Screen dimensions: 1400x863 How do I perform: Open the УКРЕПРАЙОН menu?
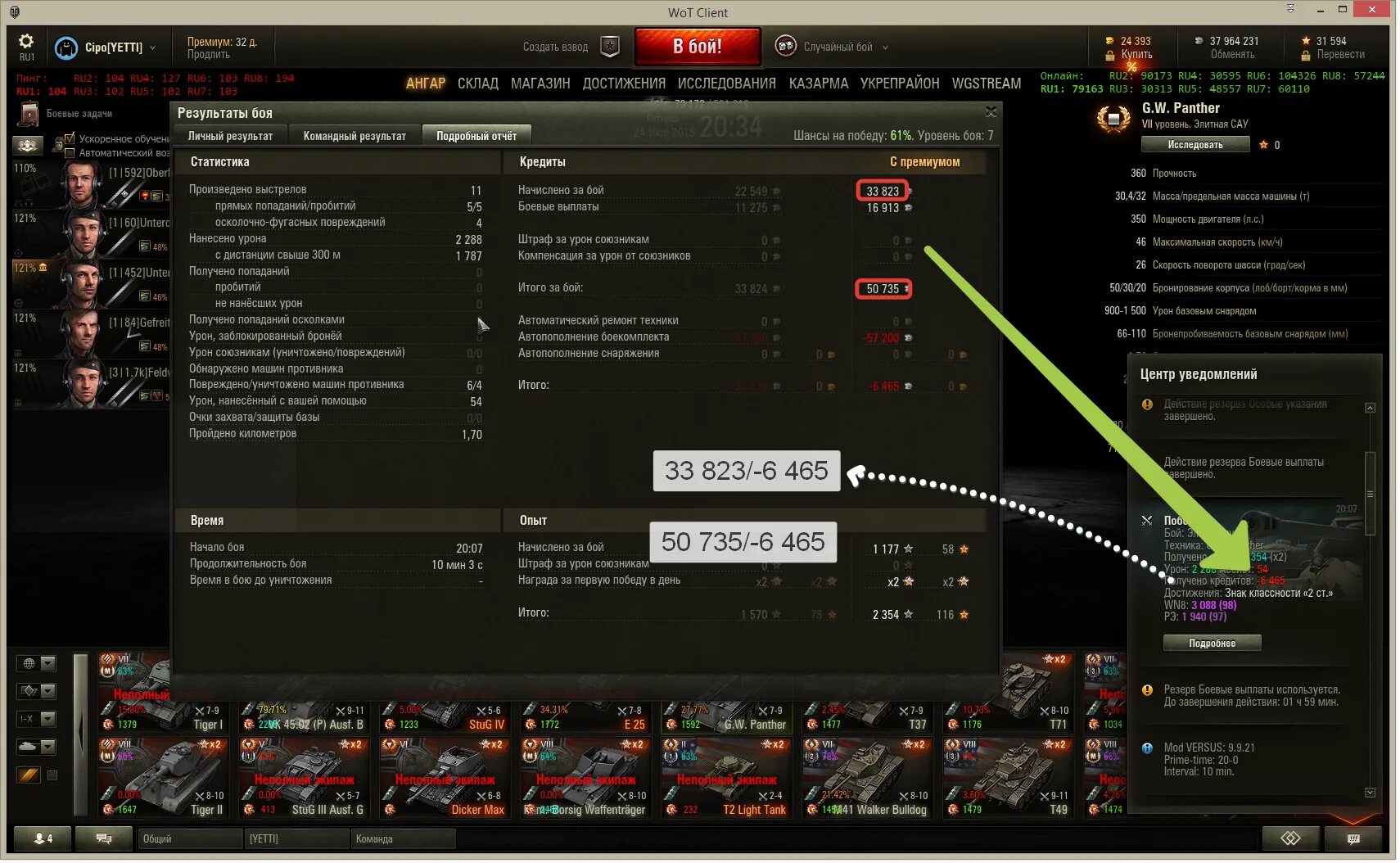point(900,84)
